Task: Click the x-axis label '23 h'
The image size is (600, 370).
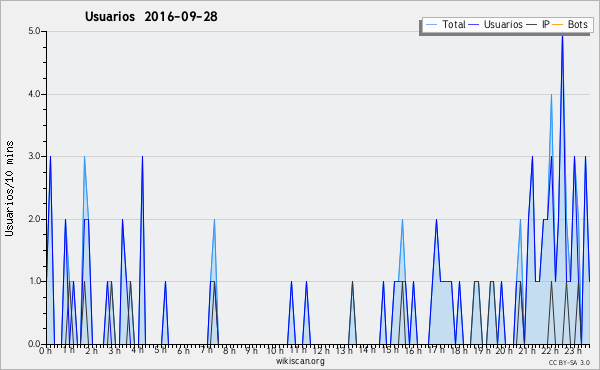Action: click(573, 350)
